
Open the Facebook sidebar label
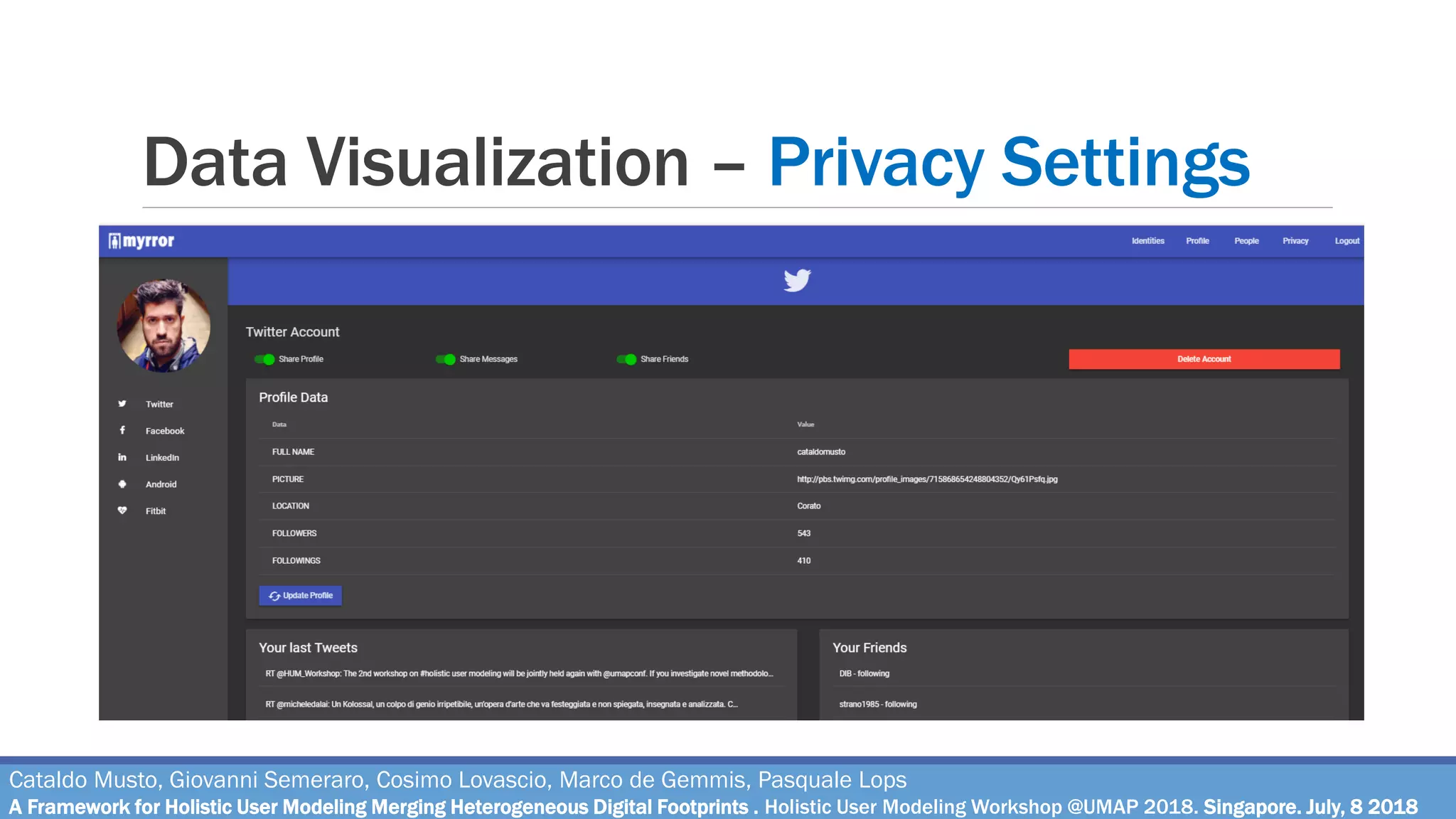point(165,431)
